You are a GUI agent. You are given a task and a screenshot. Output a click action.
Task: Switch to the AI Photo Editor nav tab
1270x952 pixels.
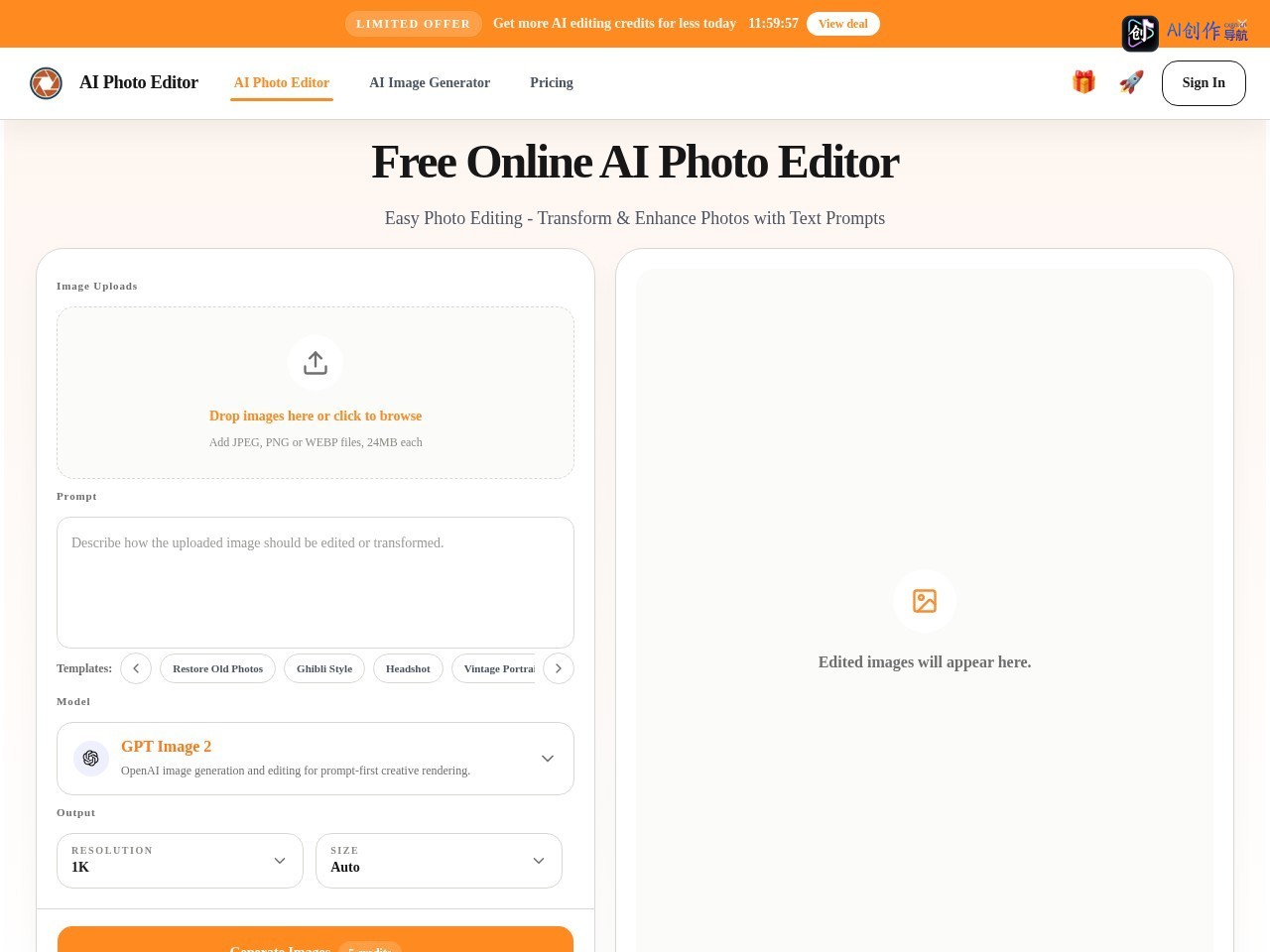tap(282, 83)
